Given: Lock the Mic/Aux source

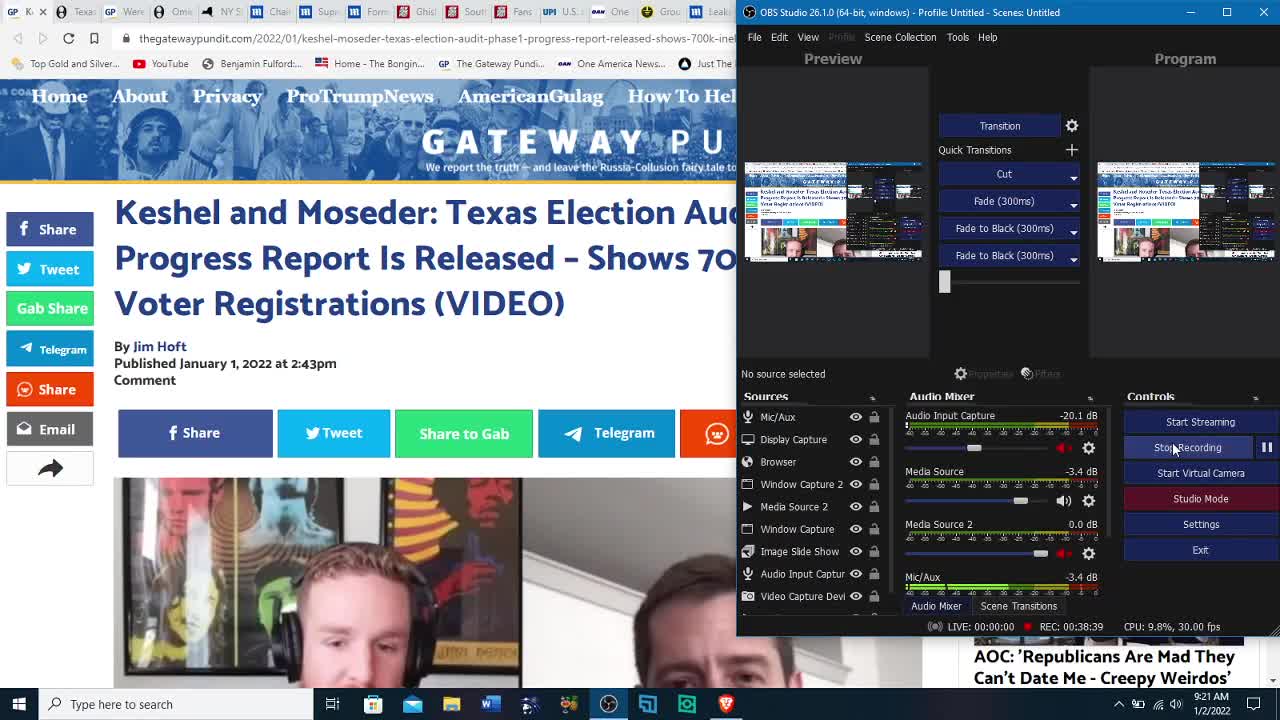Looking at the screenshot, I should coord(874,417).
